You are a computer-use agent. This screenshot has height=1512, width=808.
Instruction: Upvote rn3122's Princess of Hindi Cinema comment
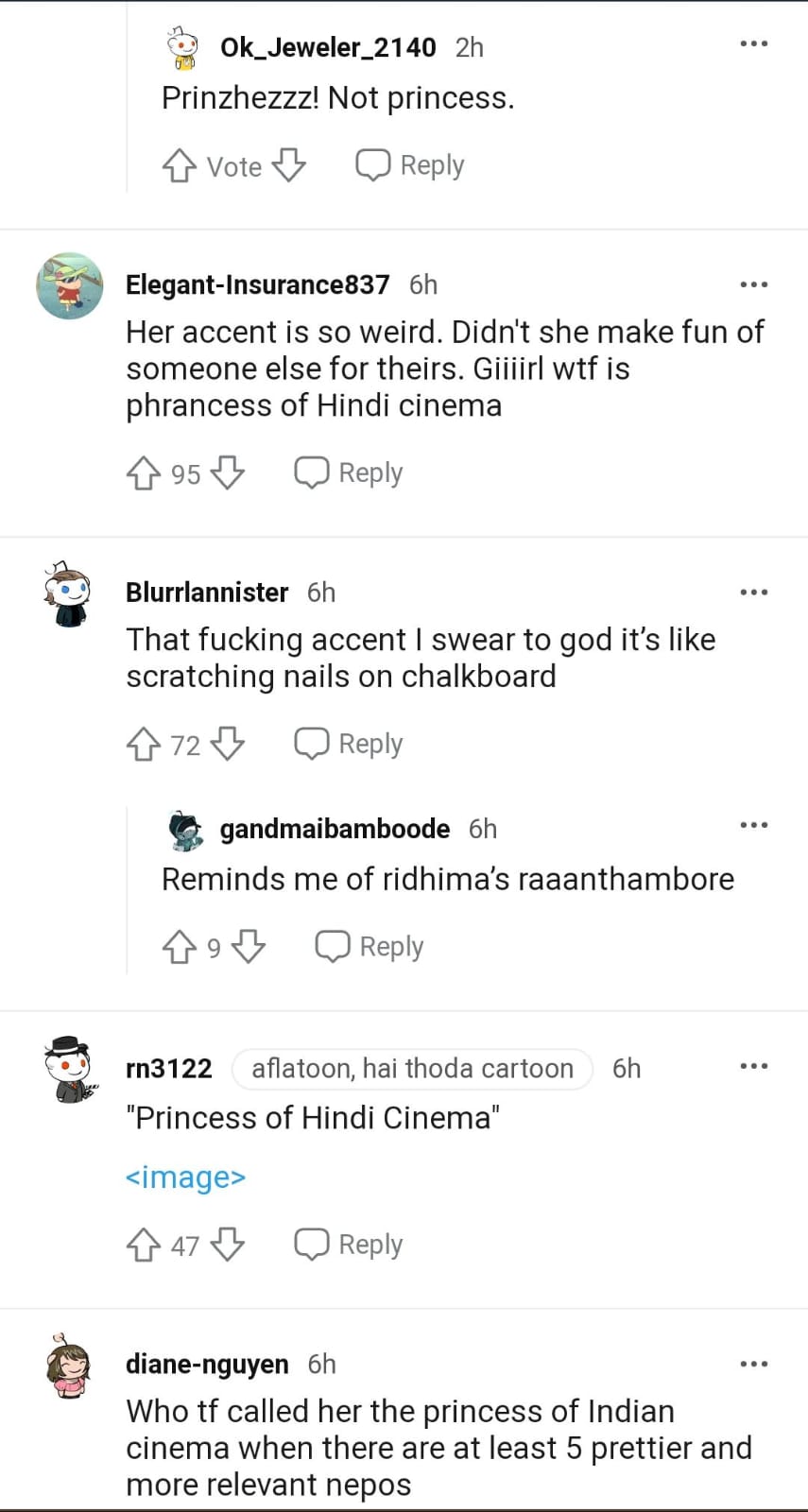tap(144, 1245)
